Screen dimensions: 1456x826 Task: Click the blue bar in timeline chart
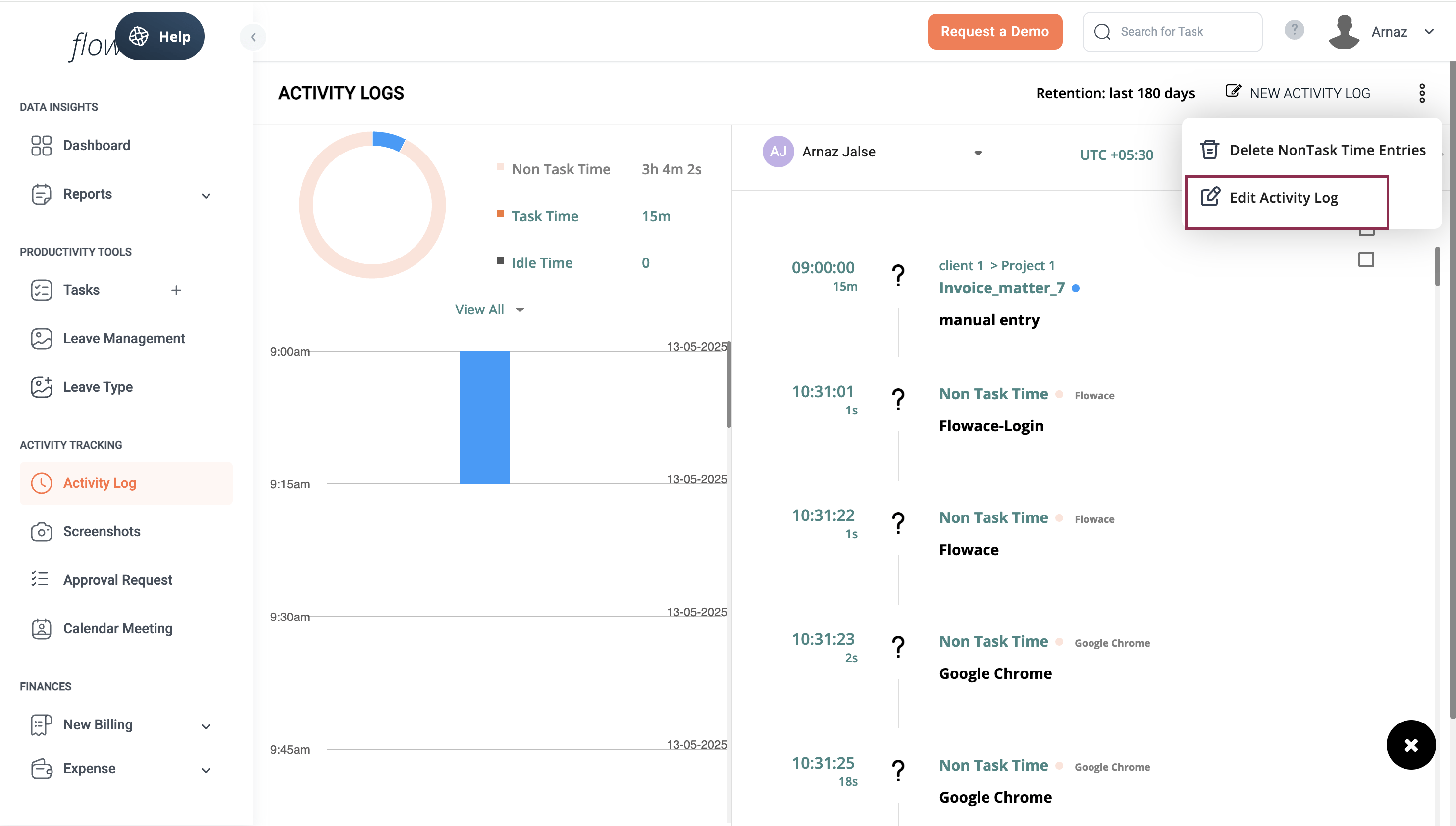click(x=484, y=417)
